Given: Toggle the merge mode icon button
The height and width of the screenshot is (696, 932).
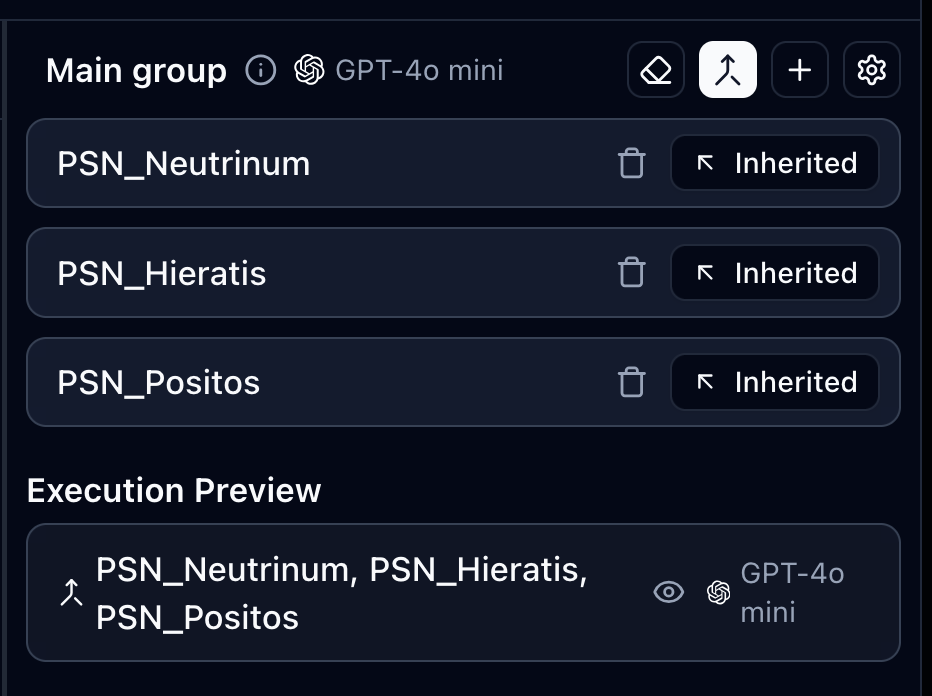Looking at the screenshot, I should (x=728, y=70).
